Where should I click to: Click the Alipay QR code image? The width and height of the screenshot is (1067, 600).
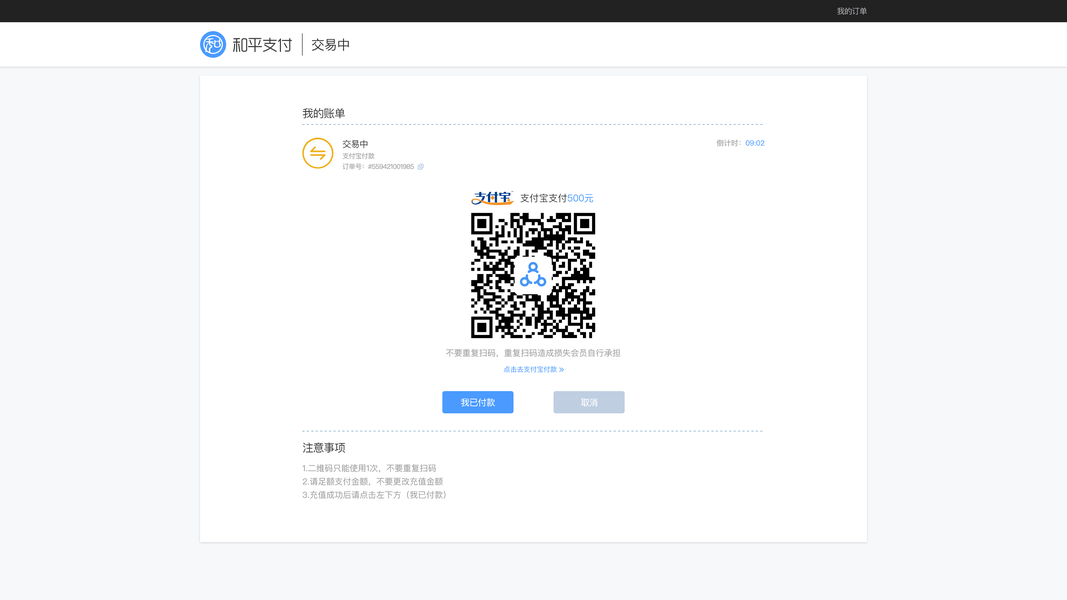pyautogui.click(x=533, y=275)
